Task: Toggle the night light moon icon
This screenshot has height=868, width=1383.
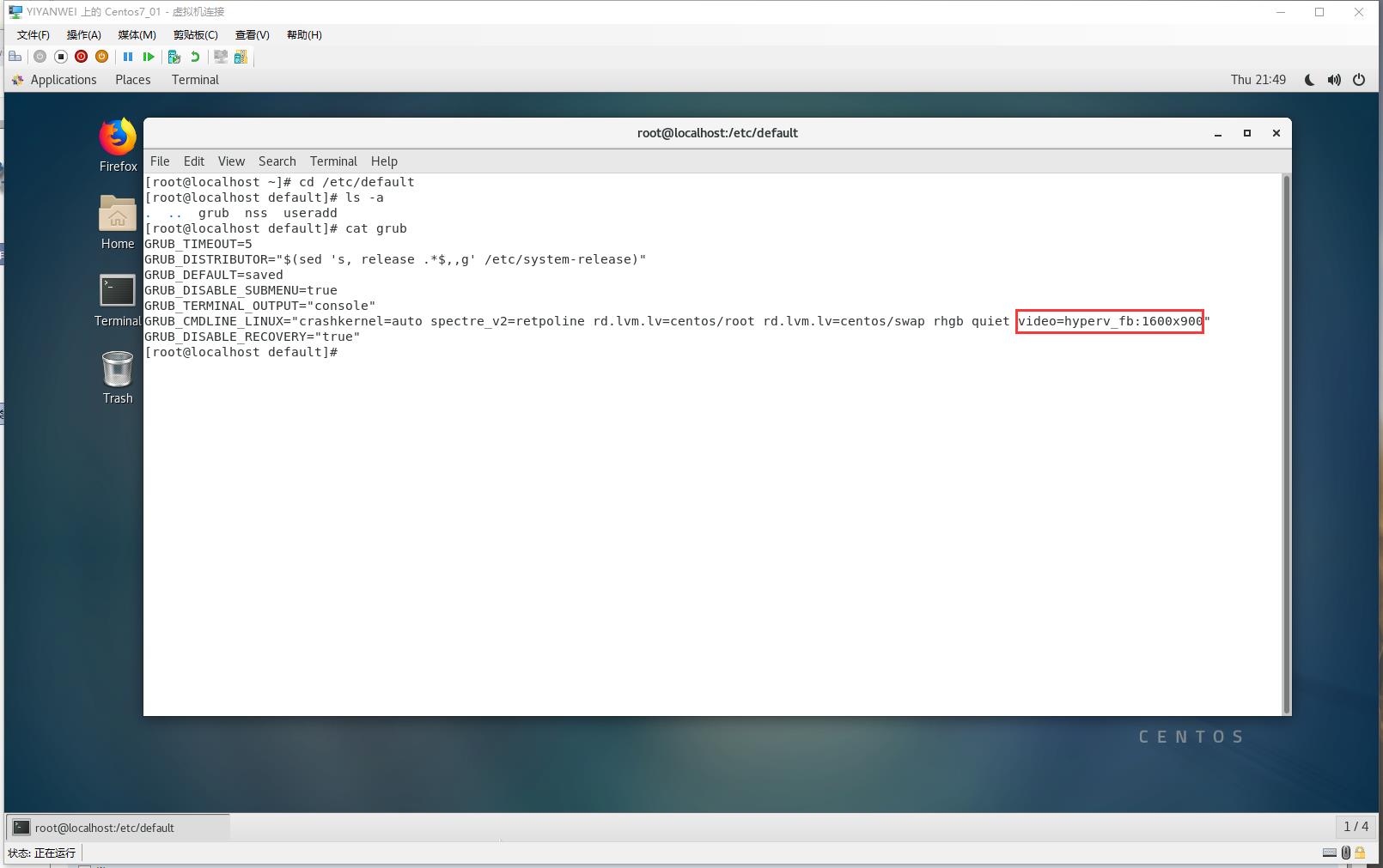Action: click(1309, 80)
